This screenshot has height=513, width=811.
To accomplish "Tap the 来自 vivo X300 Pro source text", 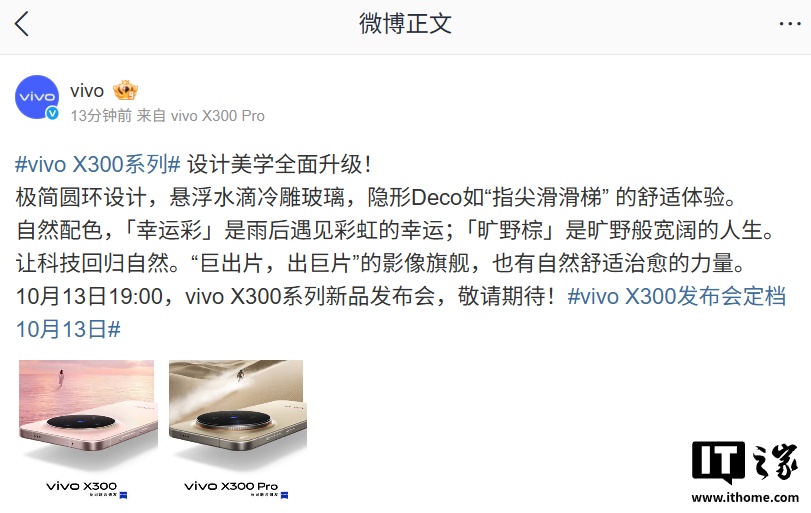I will tap(201, 116).
